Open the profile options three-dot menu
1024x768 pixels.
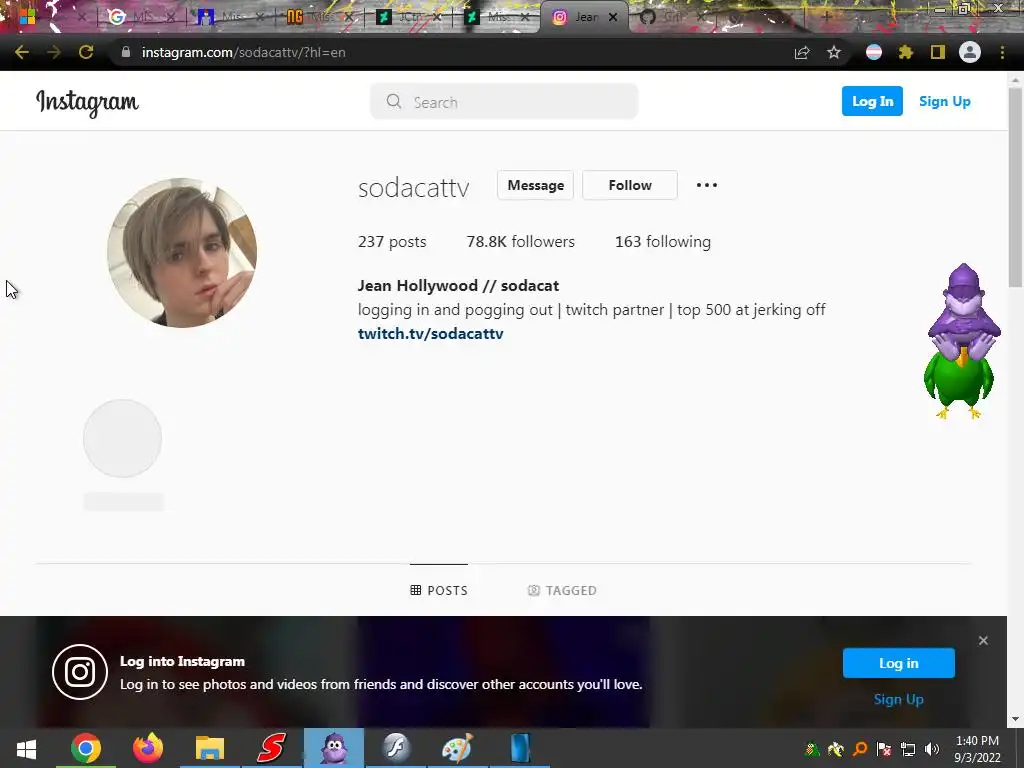tap(707, 185)
